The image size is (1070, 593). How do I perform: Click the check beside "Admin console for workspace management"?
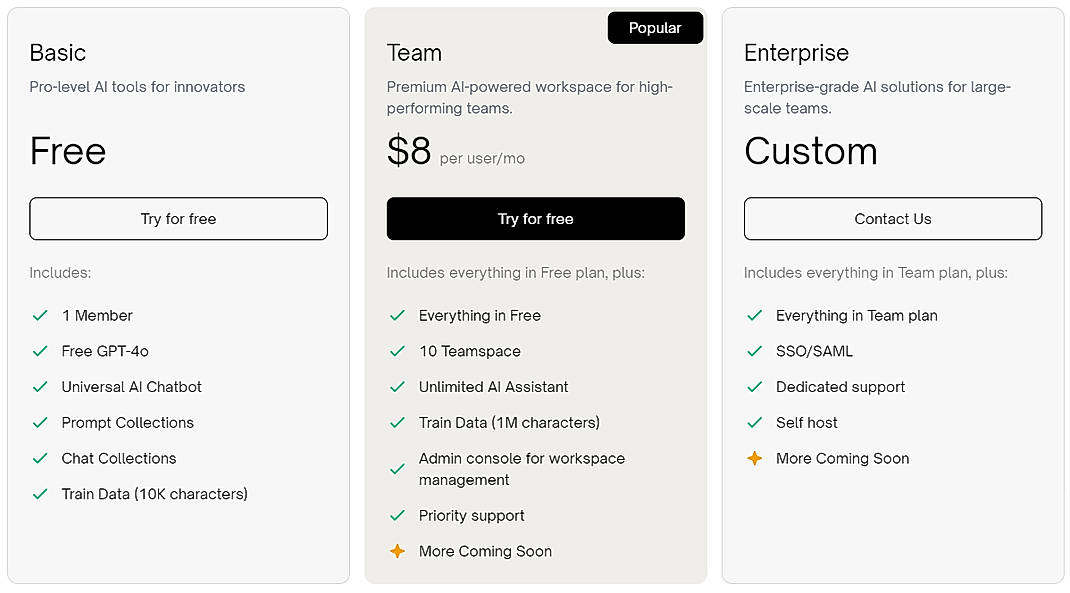397,469
